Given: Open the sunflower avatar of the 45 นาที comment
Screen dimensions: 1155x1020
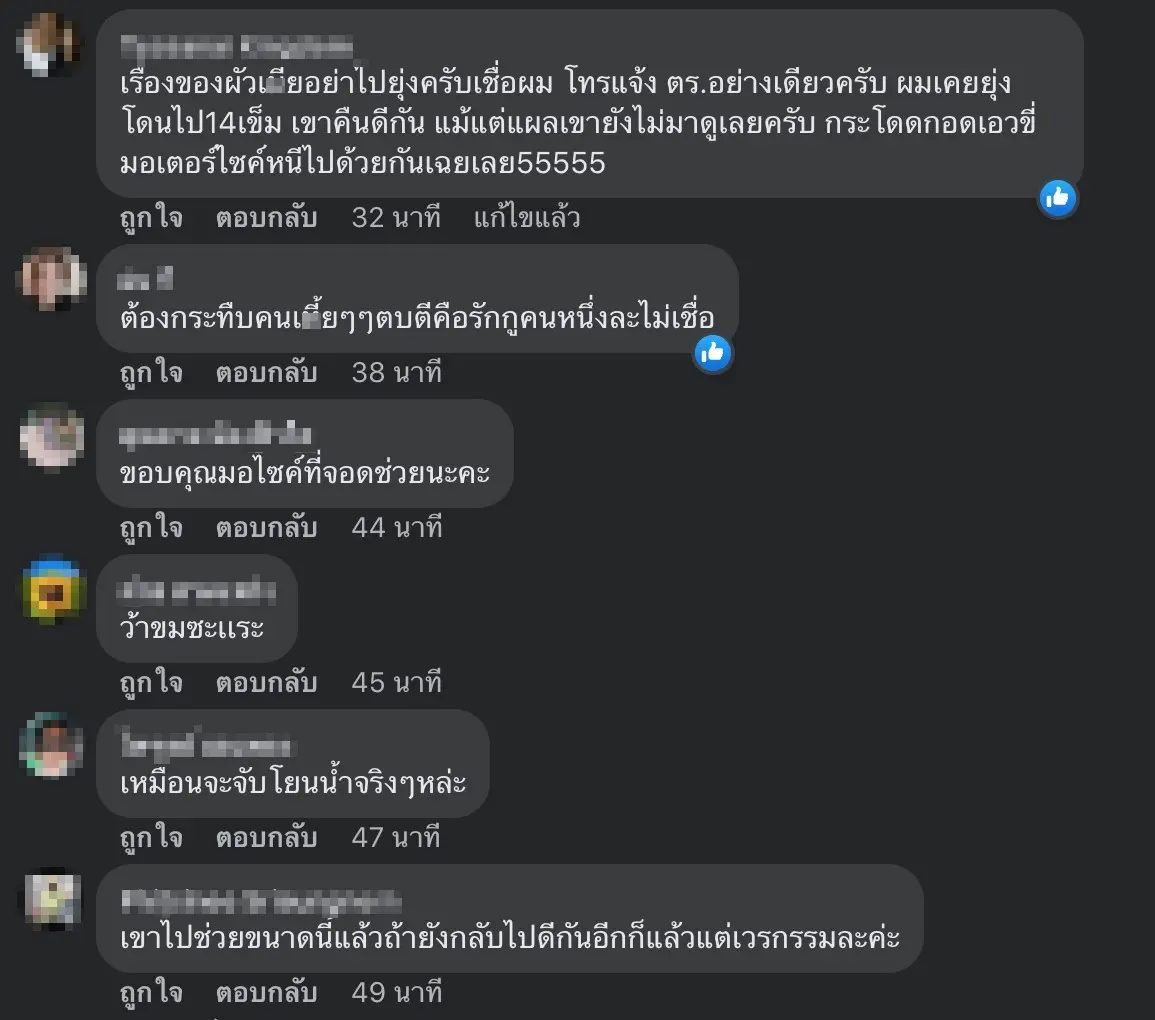Looking at the screenshot, I should coord(50,591).
